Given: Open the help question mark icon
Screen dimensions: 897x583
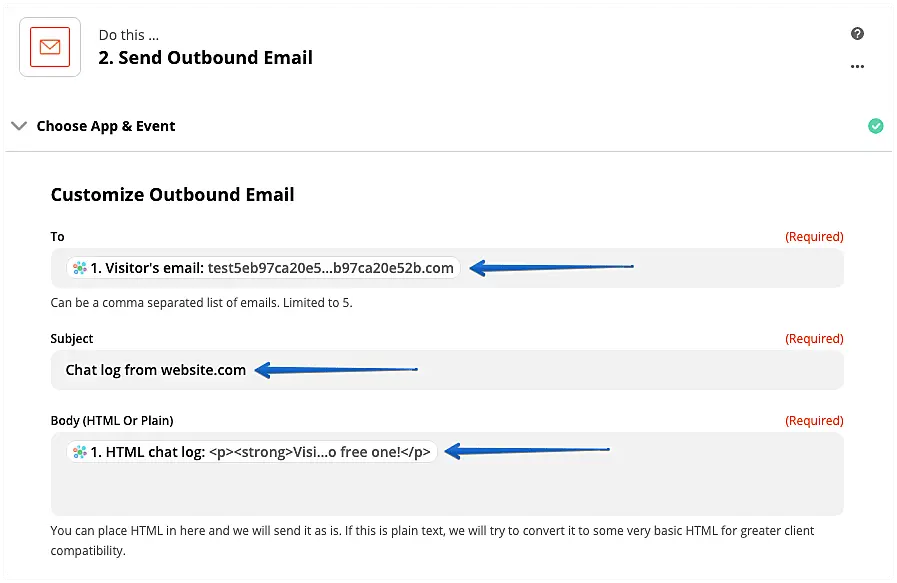Looking at the screenshot, I should [857, 34].
